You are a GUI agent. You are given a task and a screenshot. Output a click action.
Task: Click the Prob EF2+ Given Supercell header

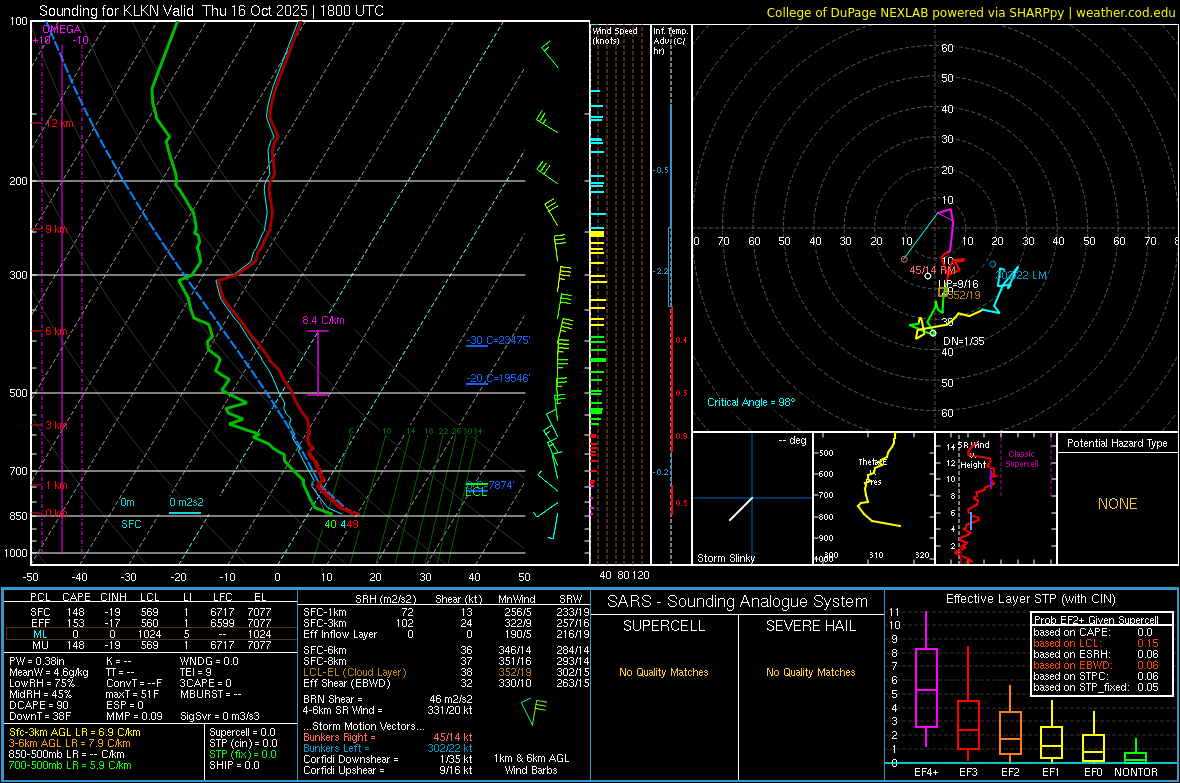pyautogui.click(x=1096, y=620)
